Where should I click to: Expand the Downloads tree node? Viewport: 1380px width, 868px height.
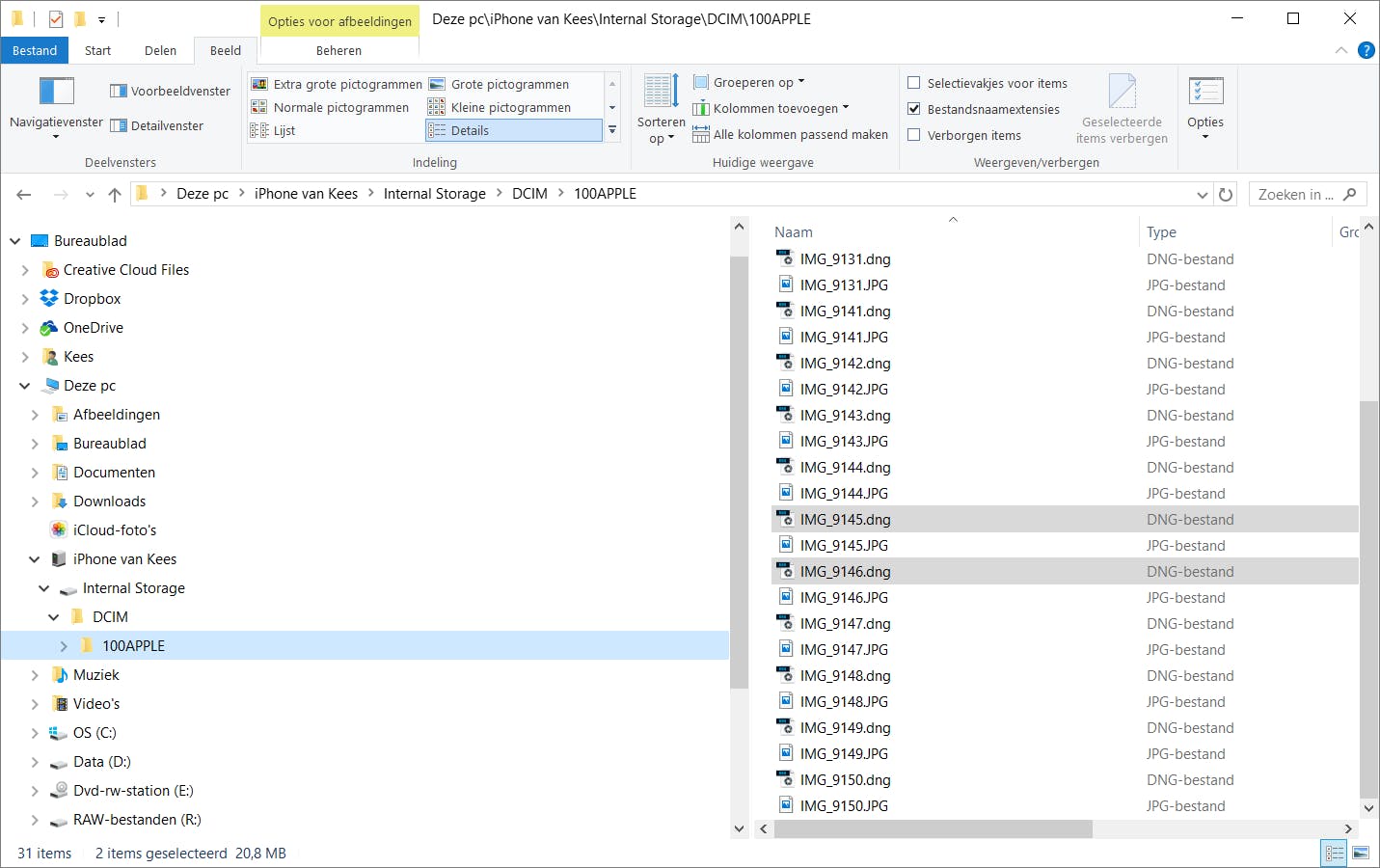click(x=35, y=502)
